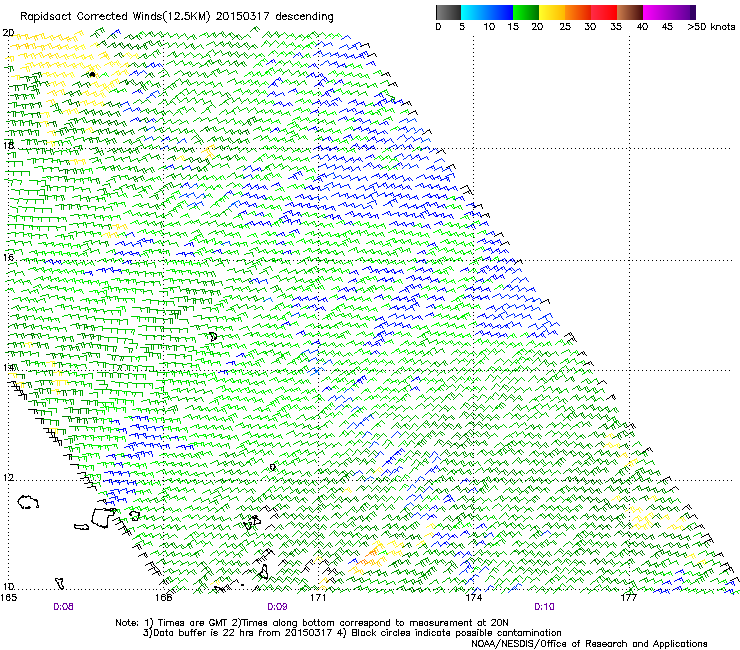Click the blue 10–15 knots legend segment
Viewport: 740px width, 650px height.
tap(500, 12)
